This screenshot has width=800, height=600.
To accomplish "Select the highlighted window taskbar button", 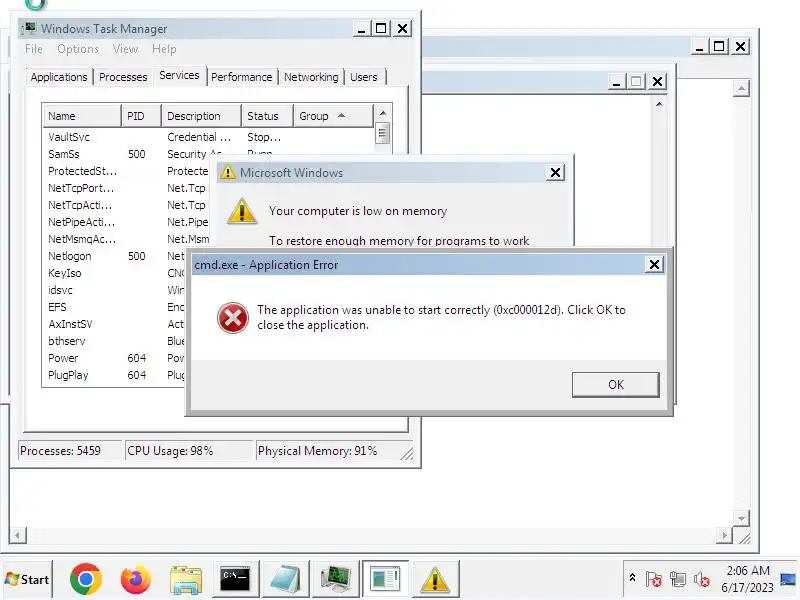I will (385, 579).
